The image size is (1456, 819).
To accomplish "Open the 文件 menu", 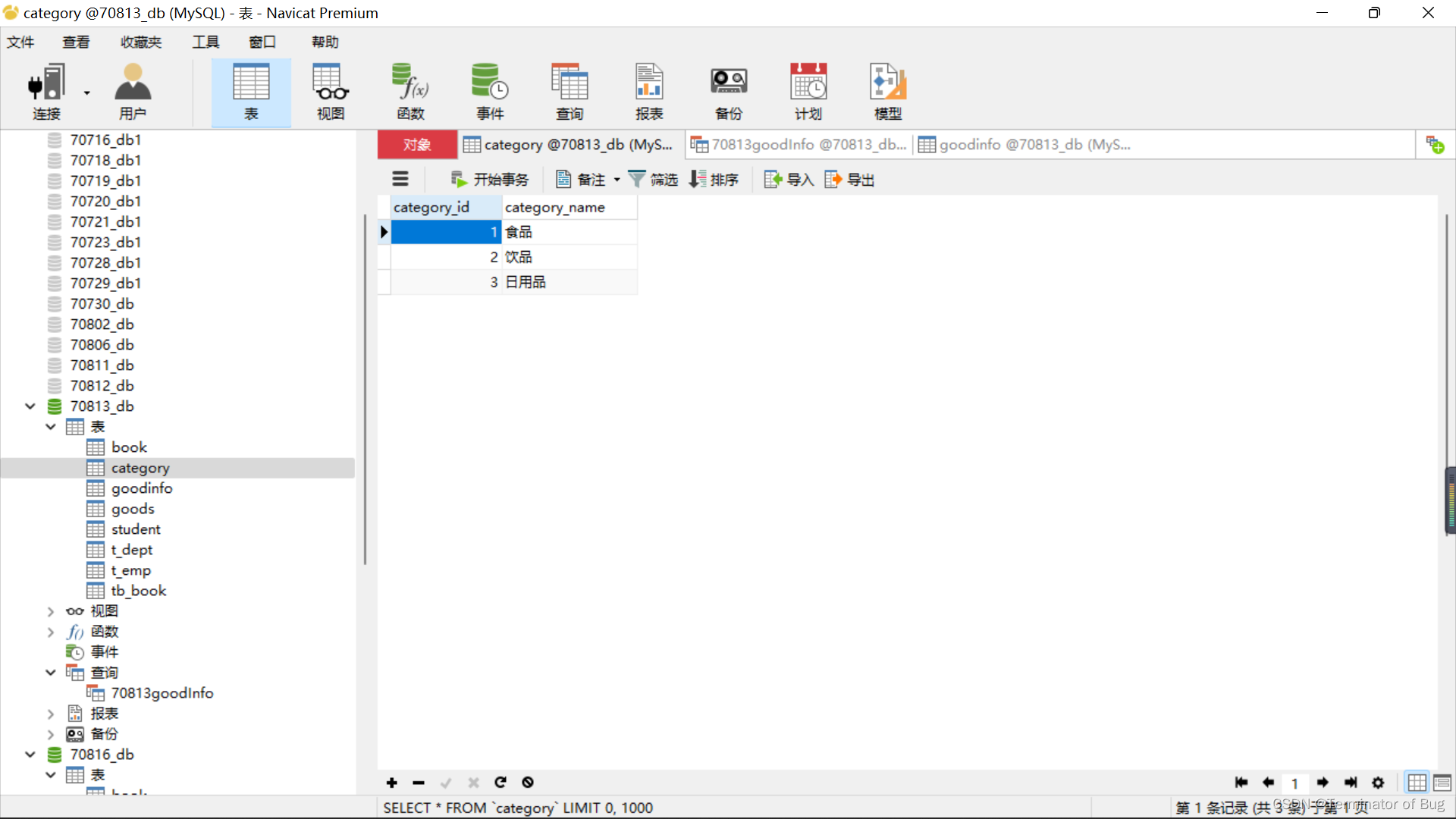I will point(20,42).
